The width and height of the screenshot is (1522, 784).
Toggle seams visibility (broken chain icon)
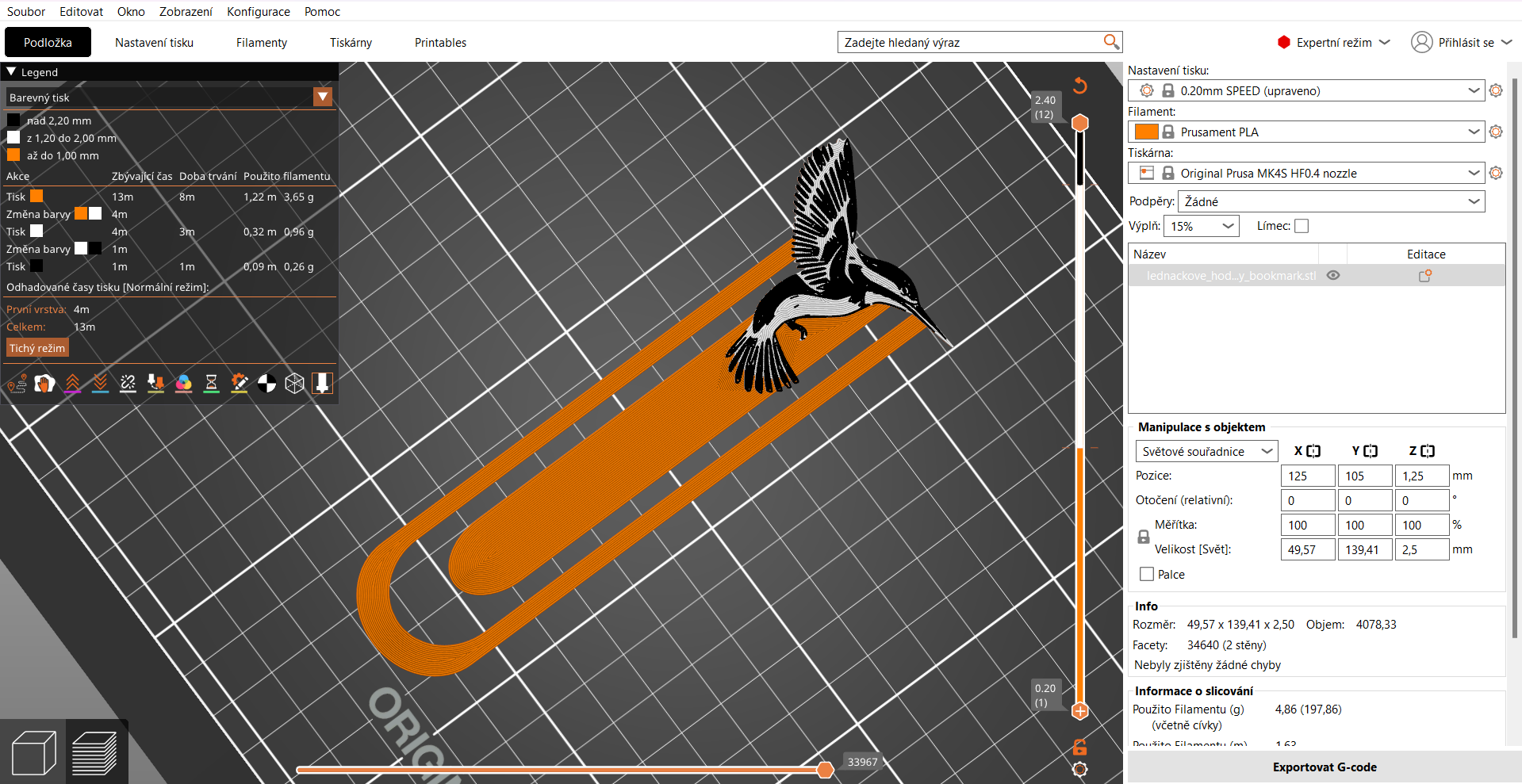coord(128,384)
